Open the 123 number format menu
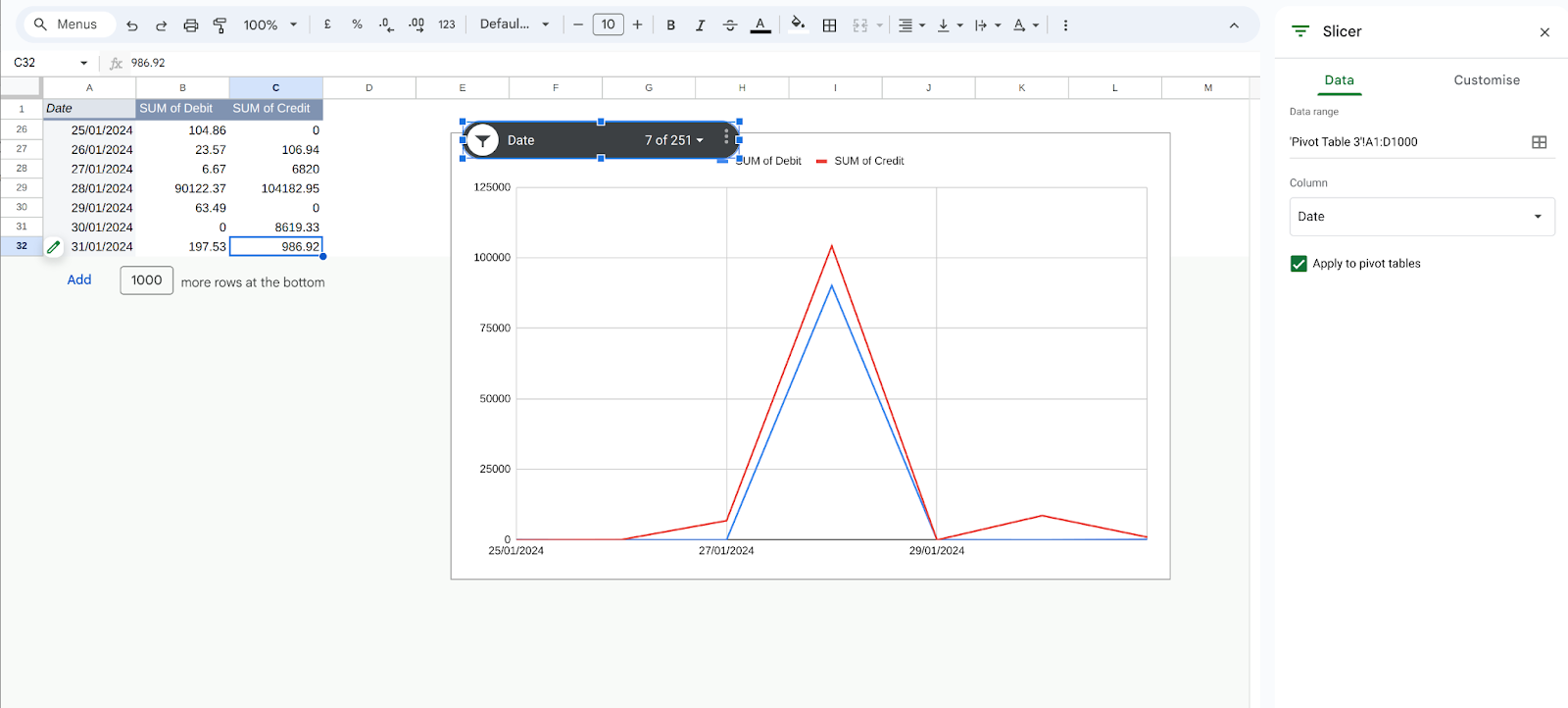Image resolution: width=1568 pixels, height=708 pixels. click(x=447, y=25)
